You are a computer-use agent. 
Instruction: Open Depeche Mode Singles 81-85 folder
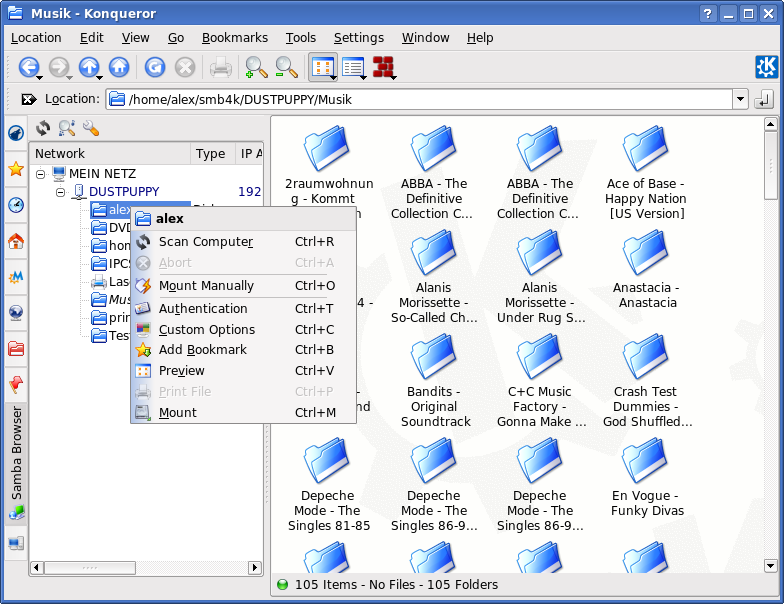[328, 484]
